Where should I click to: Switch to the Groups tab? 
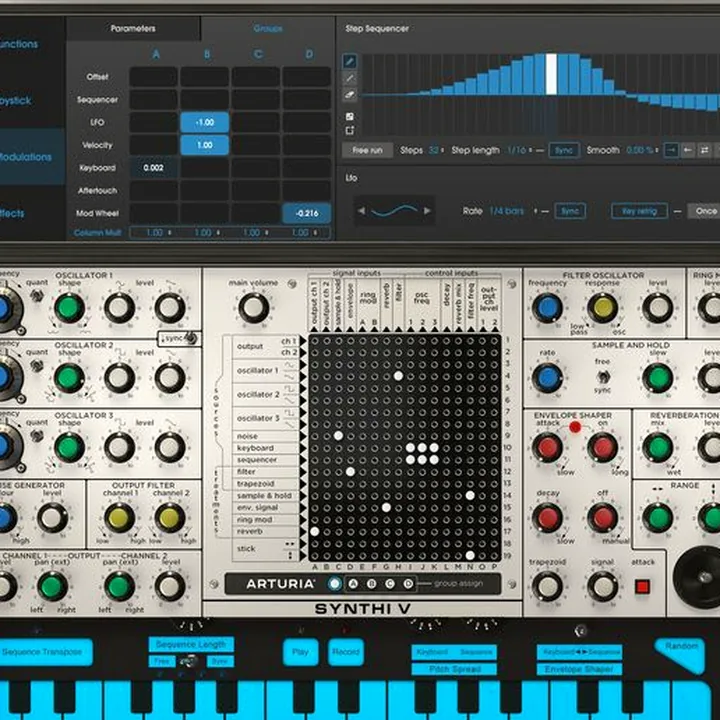click(268, 28)
